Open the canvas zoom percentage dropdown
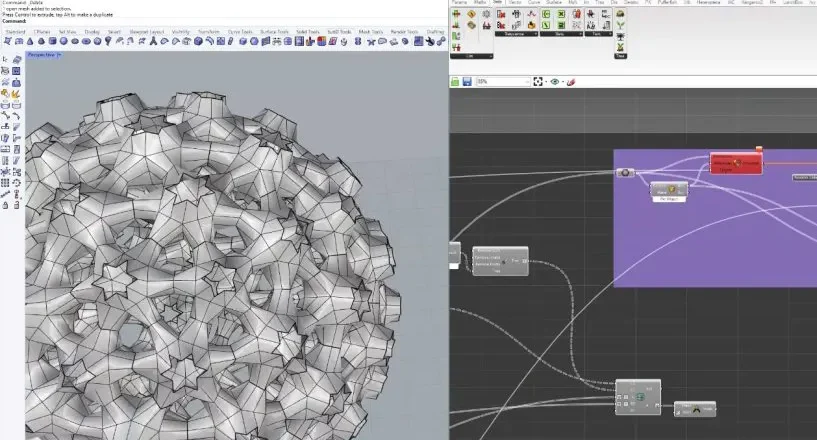This screenshot has height=440, width=817. click(x=501, y=81)
